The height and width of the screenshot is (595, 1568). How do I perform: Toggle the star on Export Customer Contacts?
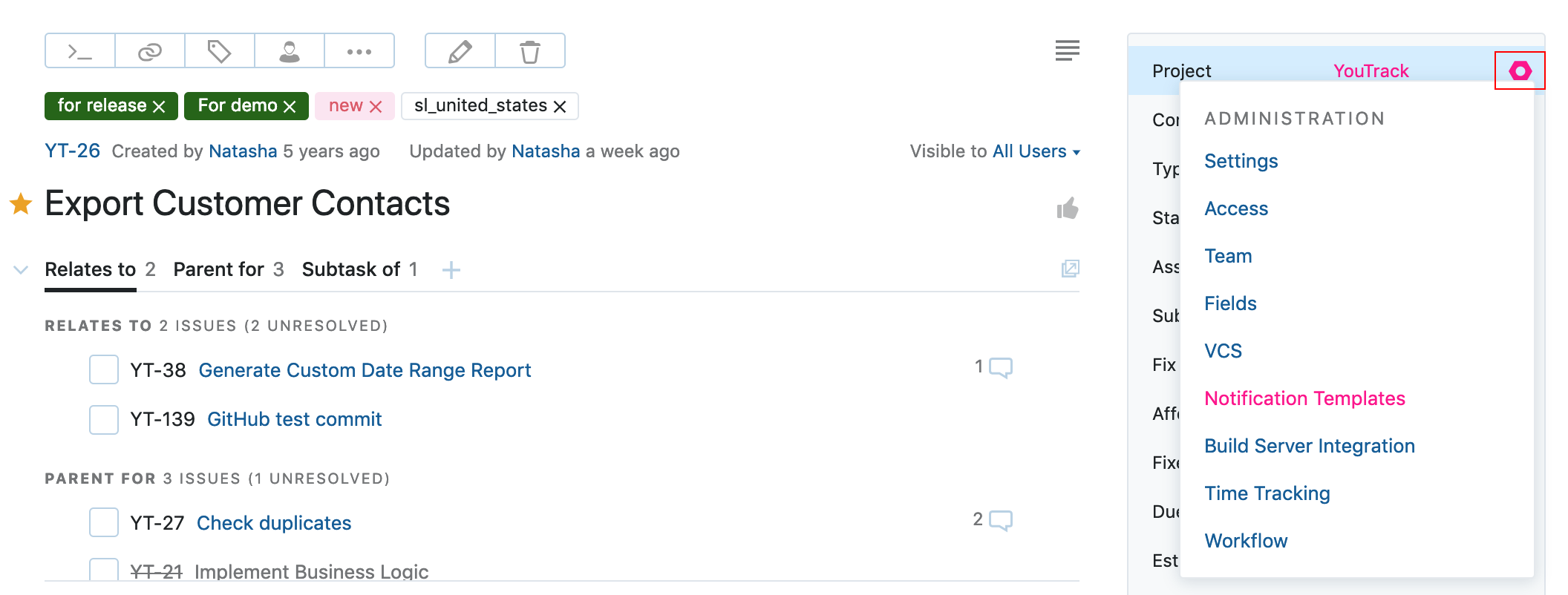tap(21, 203)
